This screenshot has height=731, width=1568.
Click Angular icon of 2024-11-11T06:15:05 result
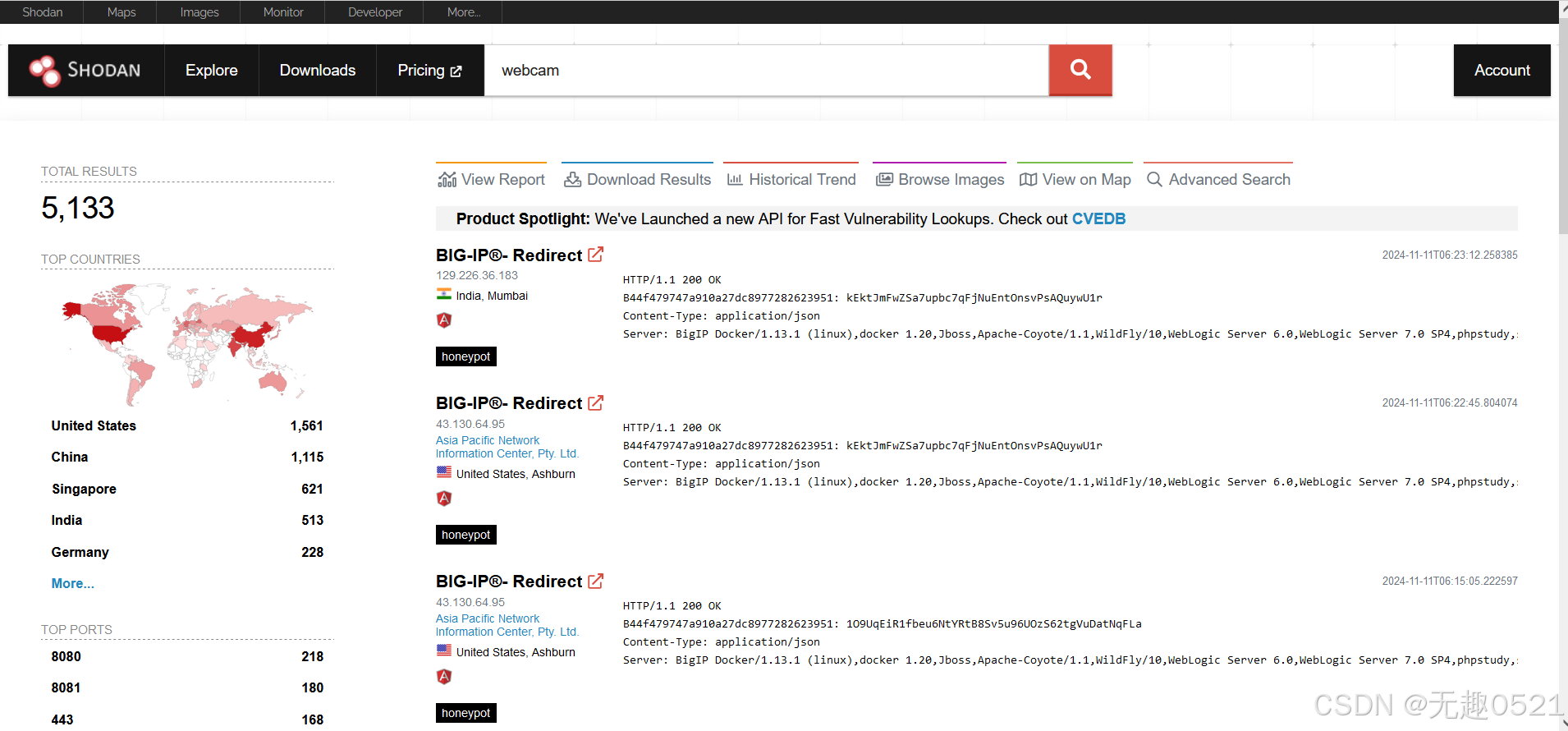tap(444, 677)
